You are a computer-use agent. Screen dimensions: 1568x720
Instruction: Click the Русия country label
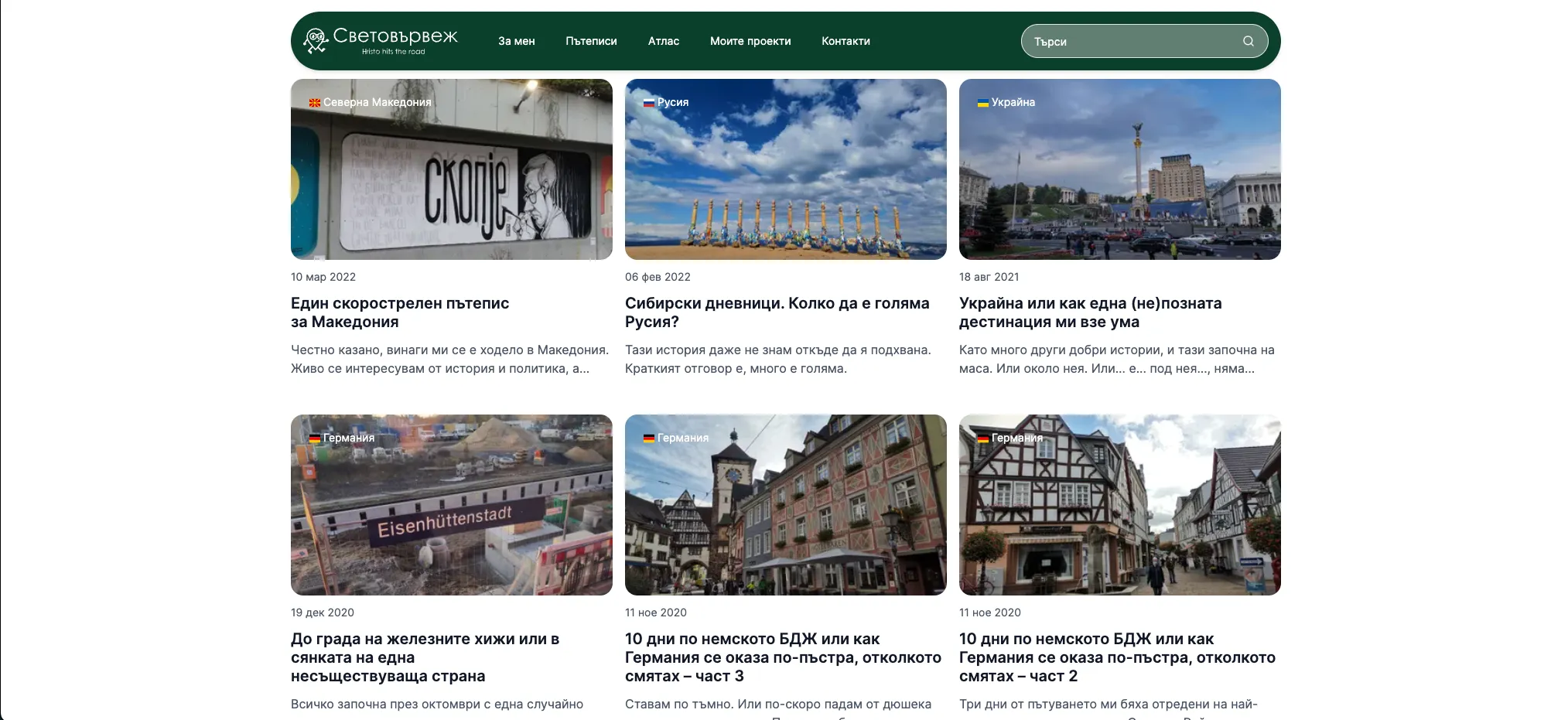pos(673,102)
